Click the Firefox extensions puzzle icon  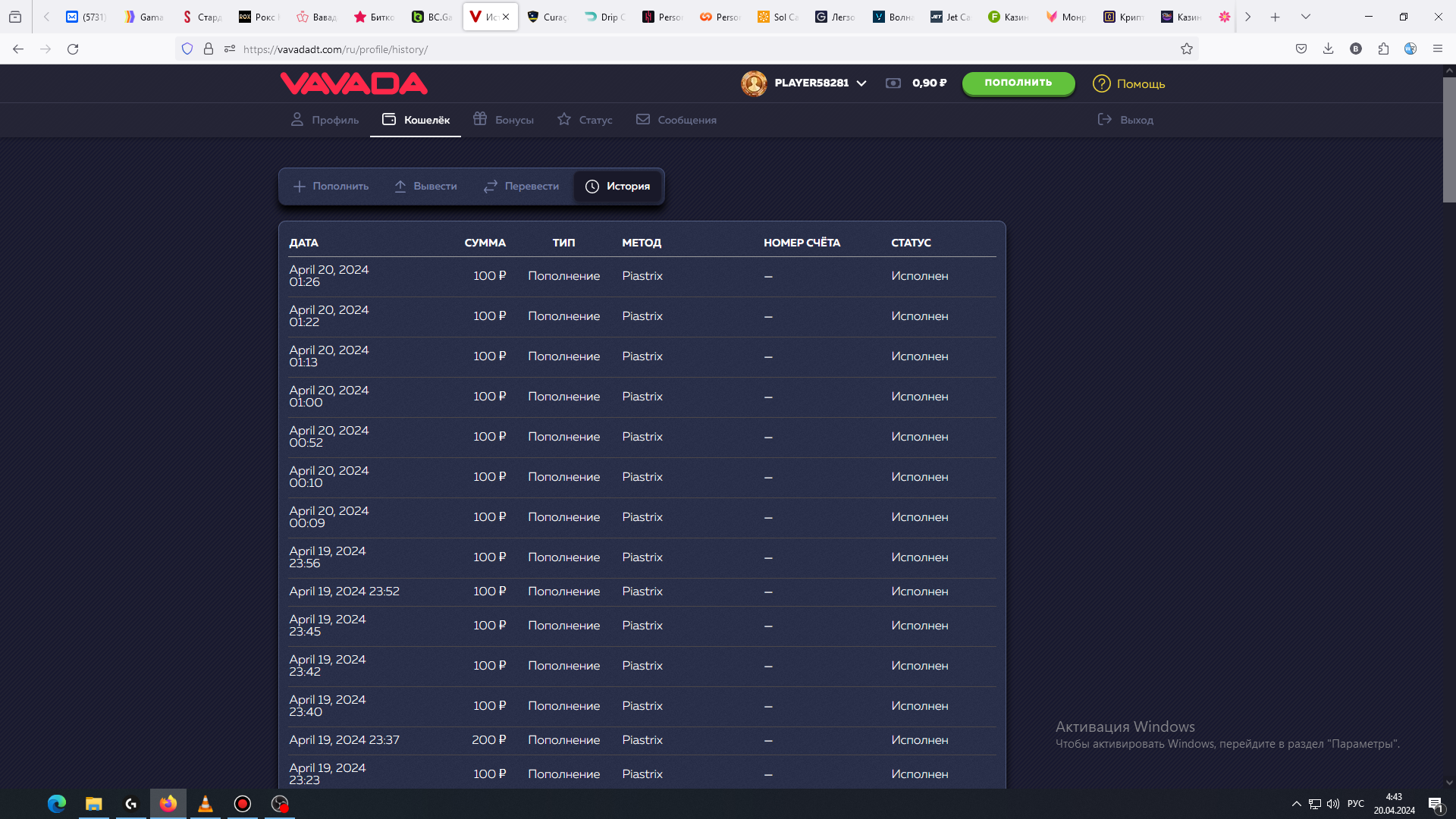point(1383,49)
